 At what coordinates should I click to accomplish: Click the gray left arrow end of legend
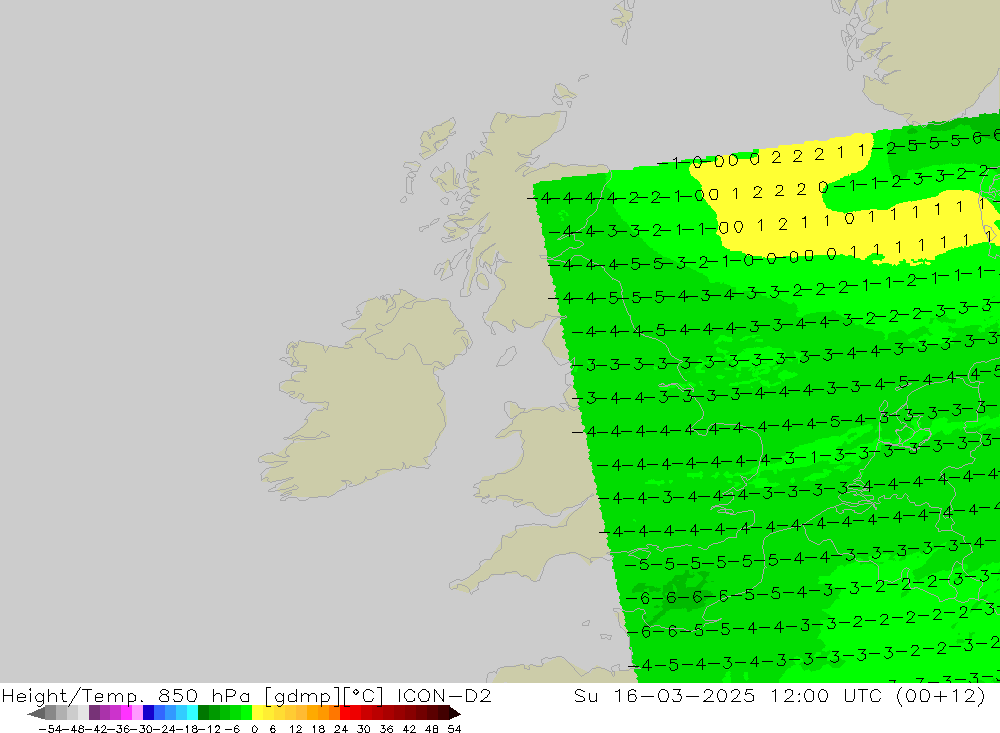point(36,713)
